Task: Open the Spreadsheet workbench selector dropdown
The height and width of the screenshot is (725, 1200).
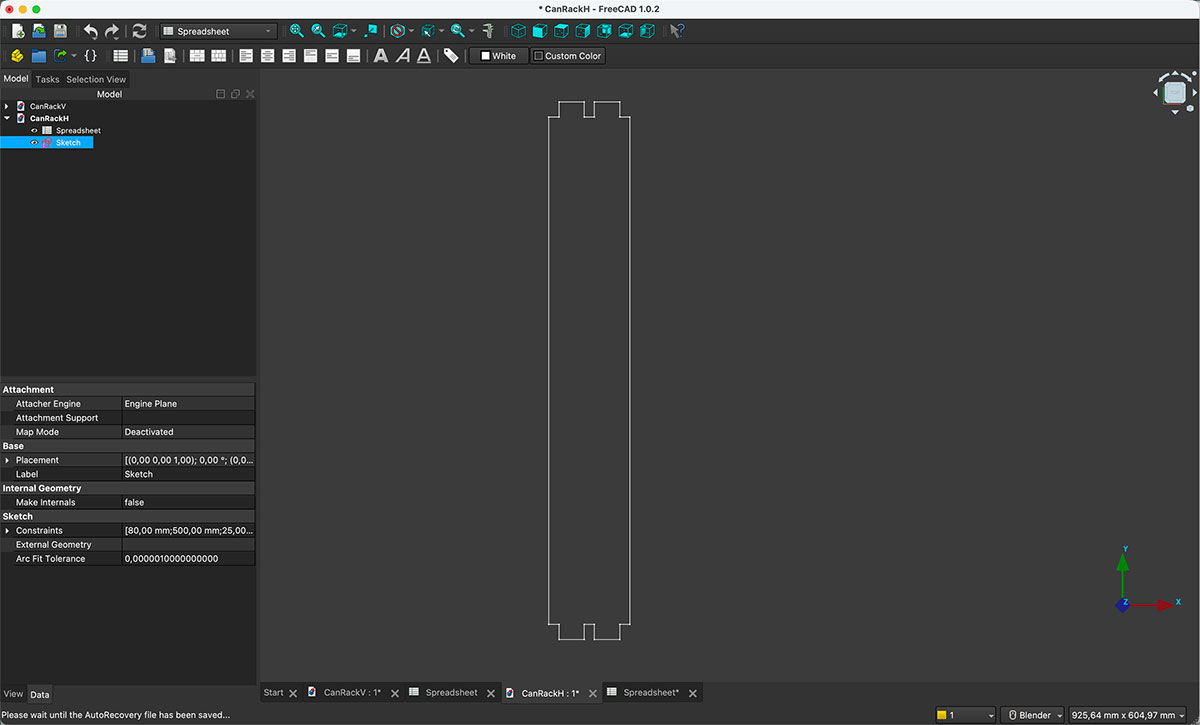Action: click(218, 31)
